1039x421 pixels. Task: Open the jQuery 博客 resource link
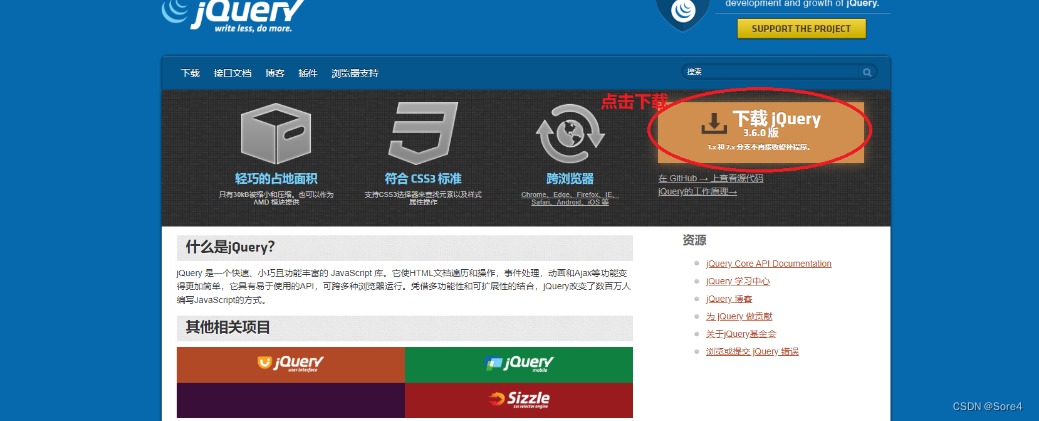tap(729, 299)
